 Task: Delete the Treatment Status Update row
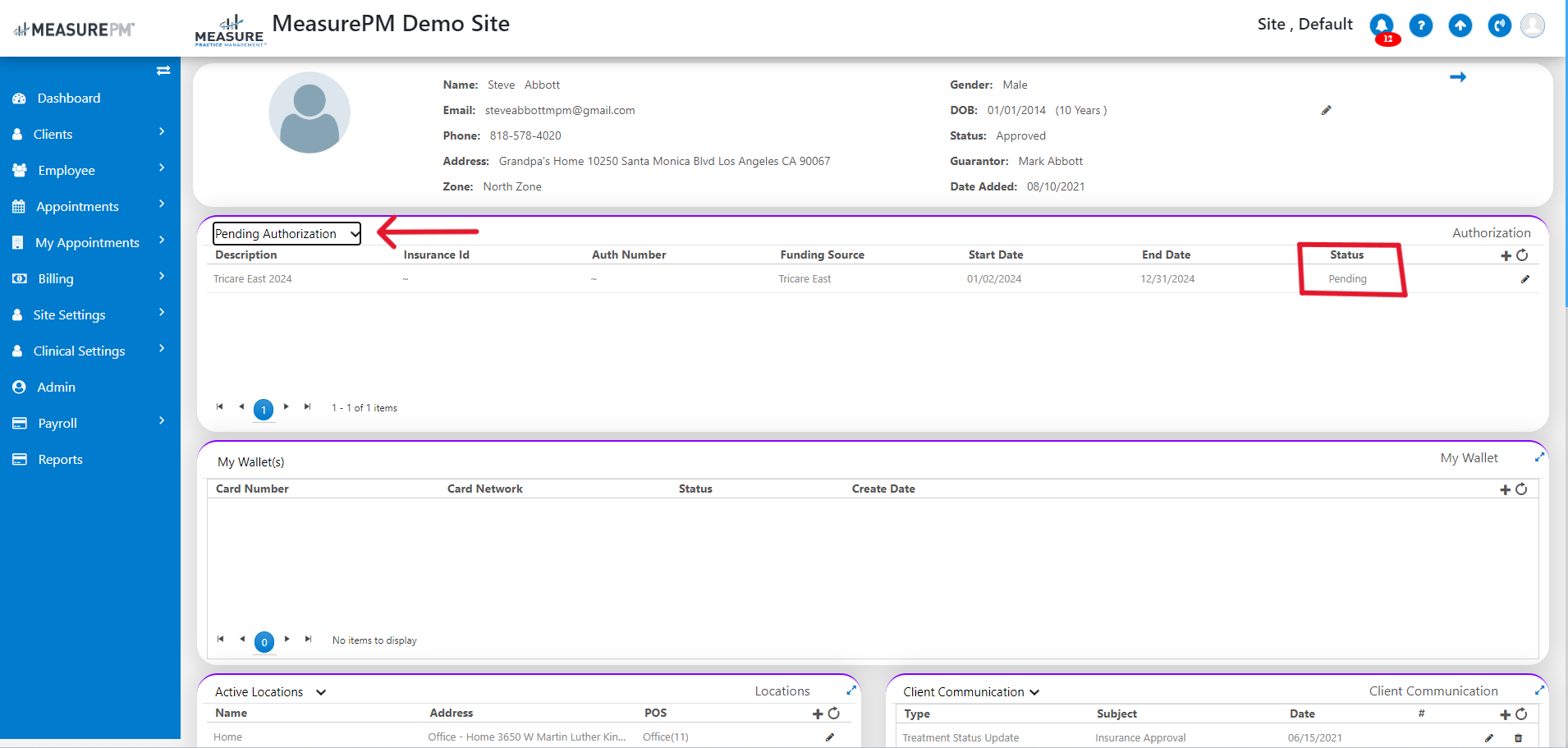[x=1518, y=738]
